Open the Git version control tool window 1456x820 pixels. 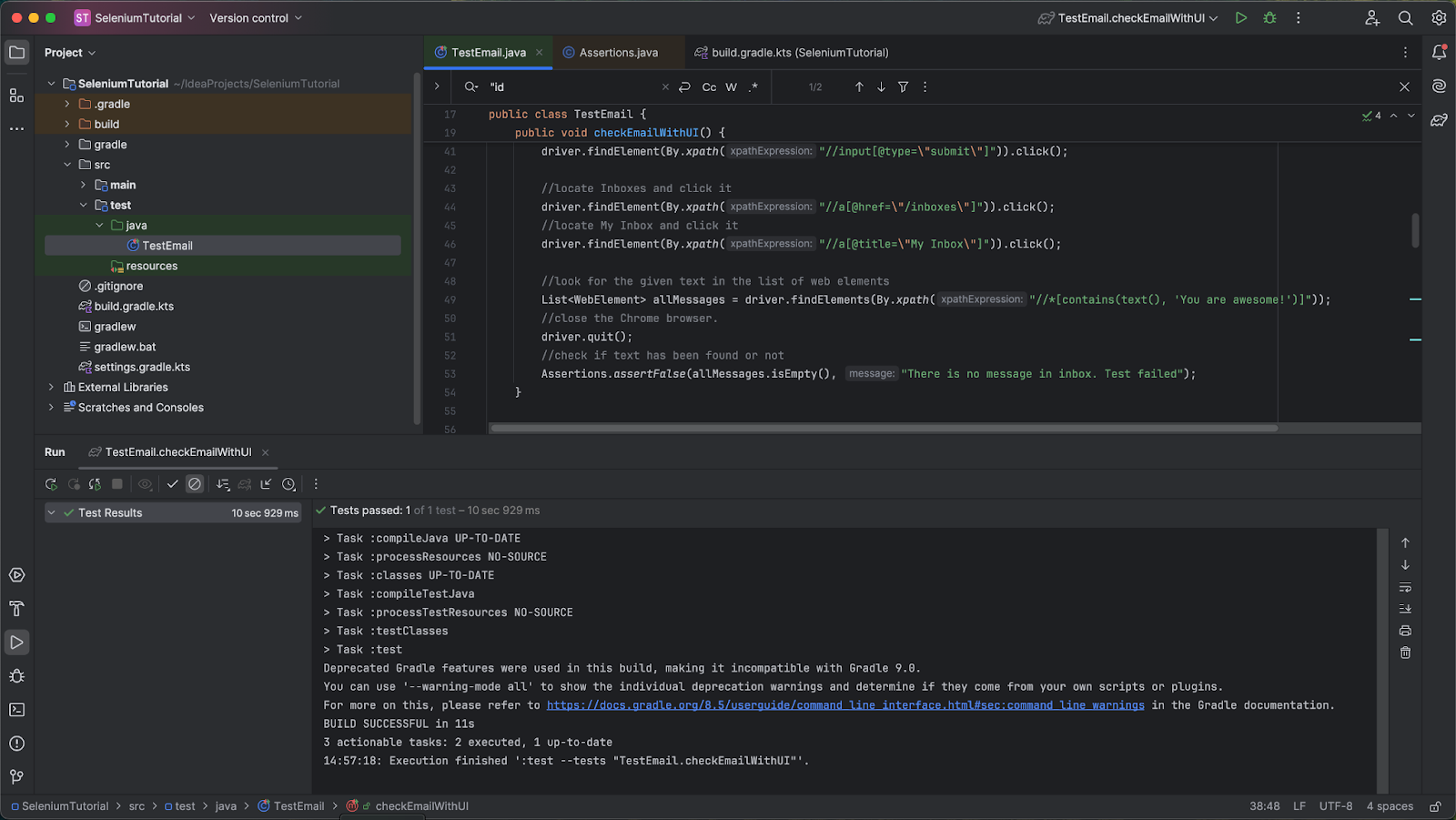[16, 776]
